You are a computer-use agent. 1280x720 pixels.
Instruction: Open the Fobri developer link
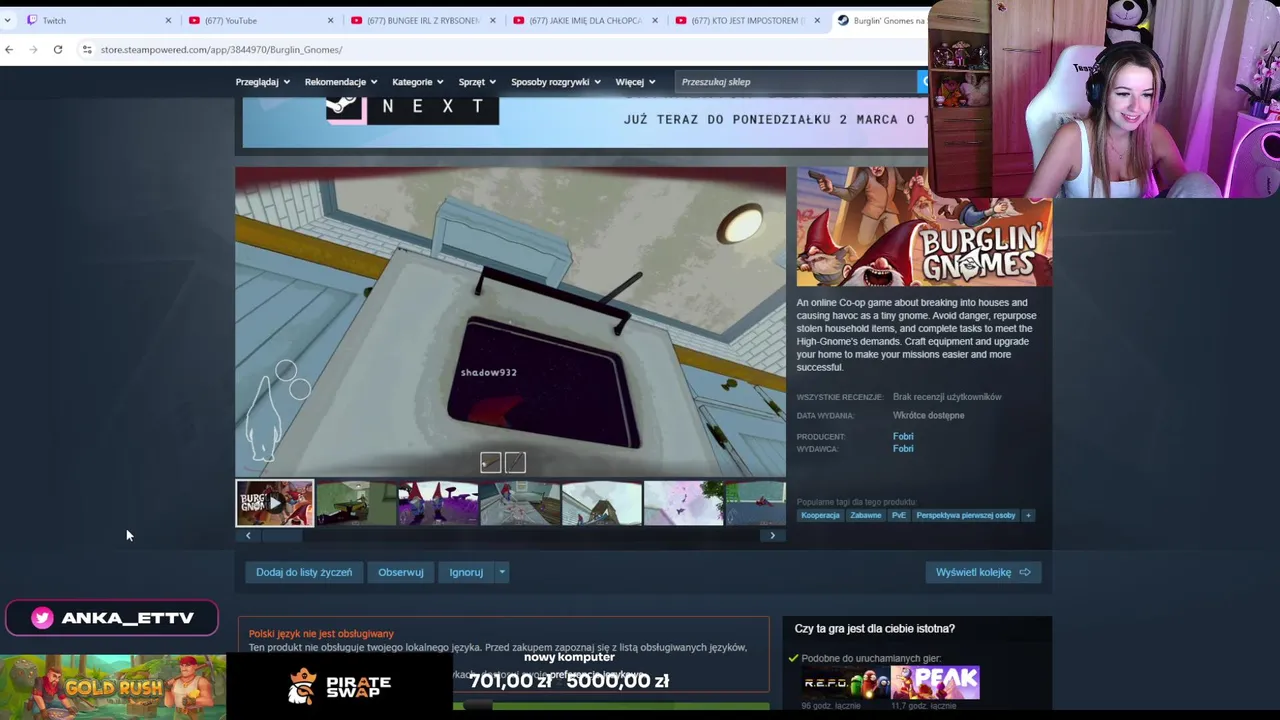pos(903,436)
